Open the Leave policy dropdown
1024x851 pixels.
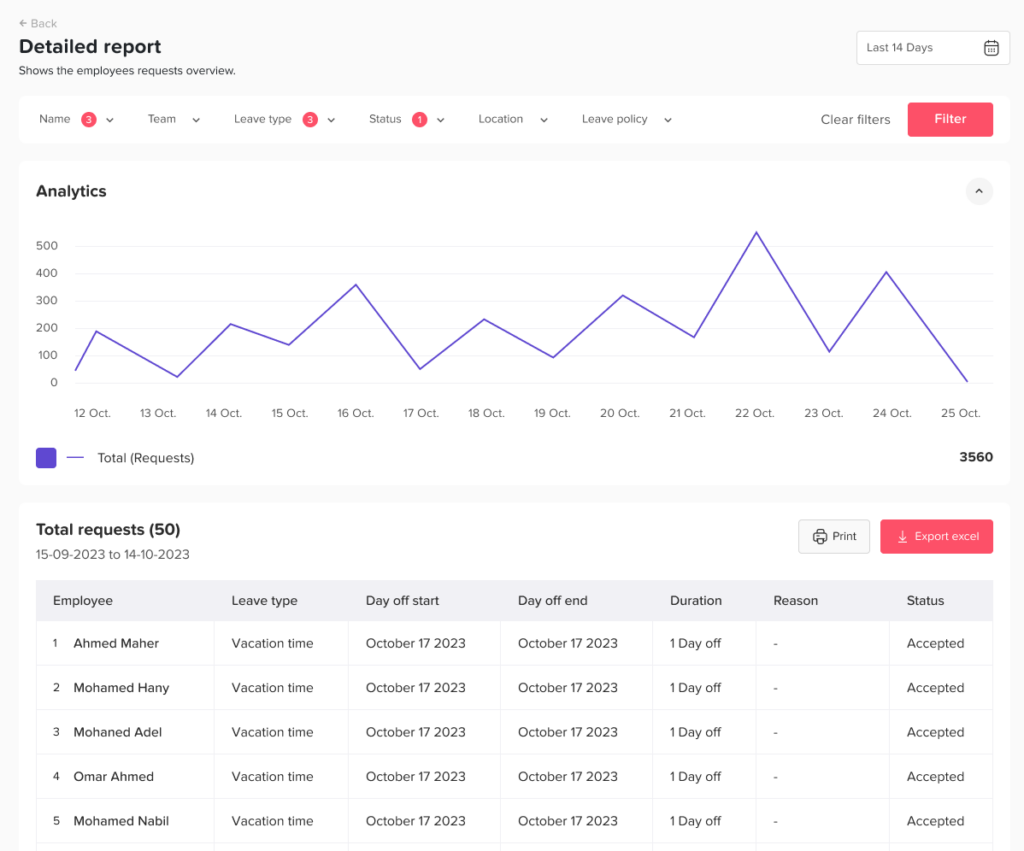(626, 120)
